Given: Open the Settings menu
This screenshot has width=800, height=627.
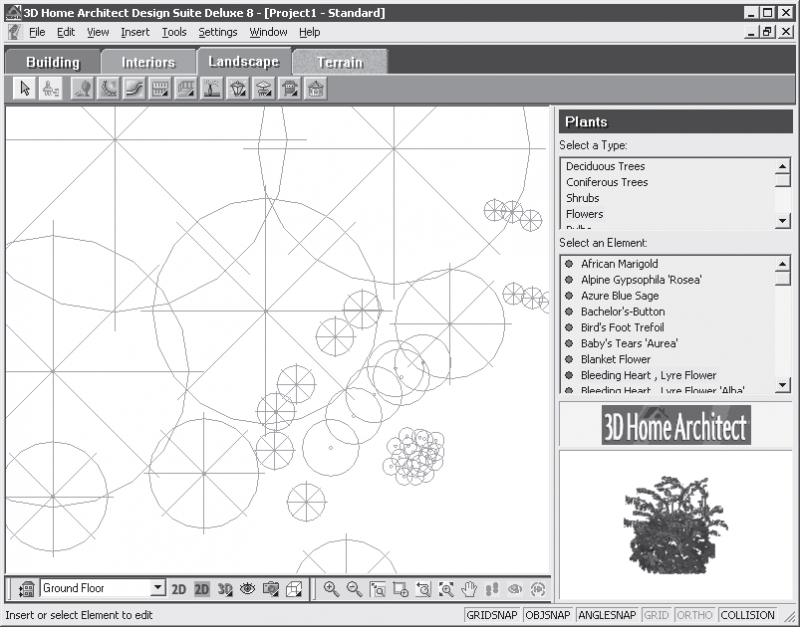Looking at the screenshot, I should pos(218,32).
